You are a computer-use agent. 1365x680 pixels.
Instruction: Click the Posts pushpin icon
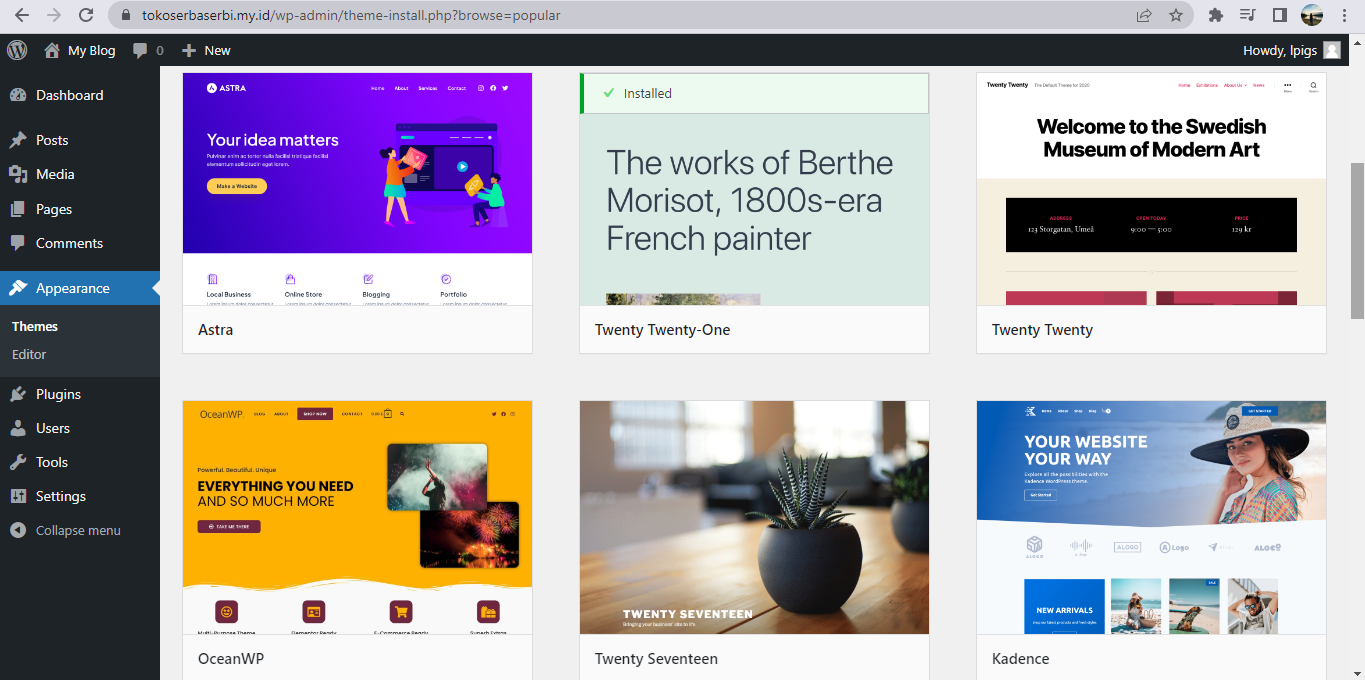pyautogui.click(x=18, y=140)
